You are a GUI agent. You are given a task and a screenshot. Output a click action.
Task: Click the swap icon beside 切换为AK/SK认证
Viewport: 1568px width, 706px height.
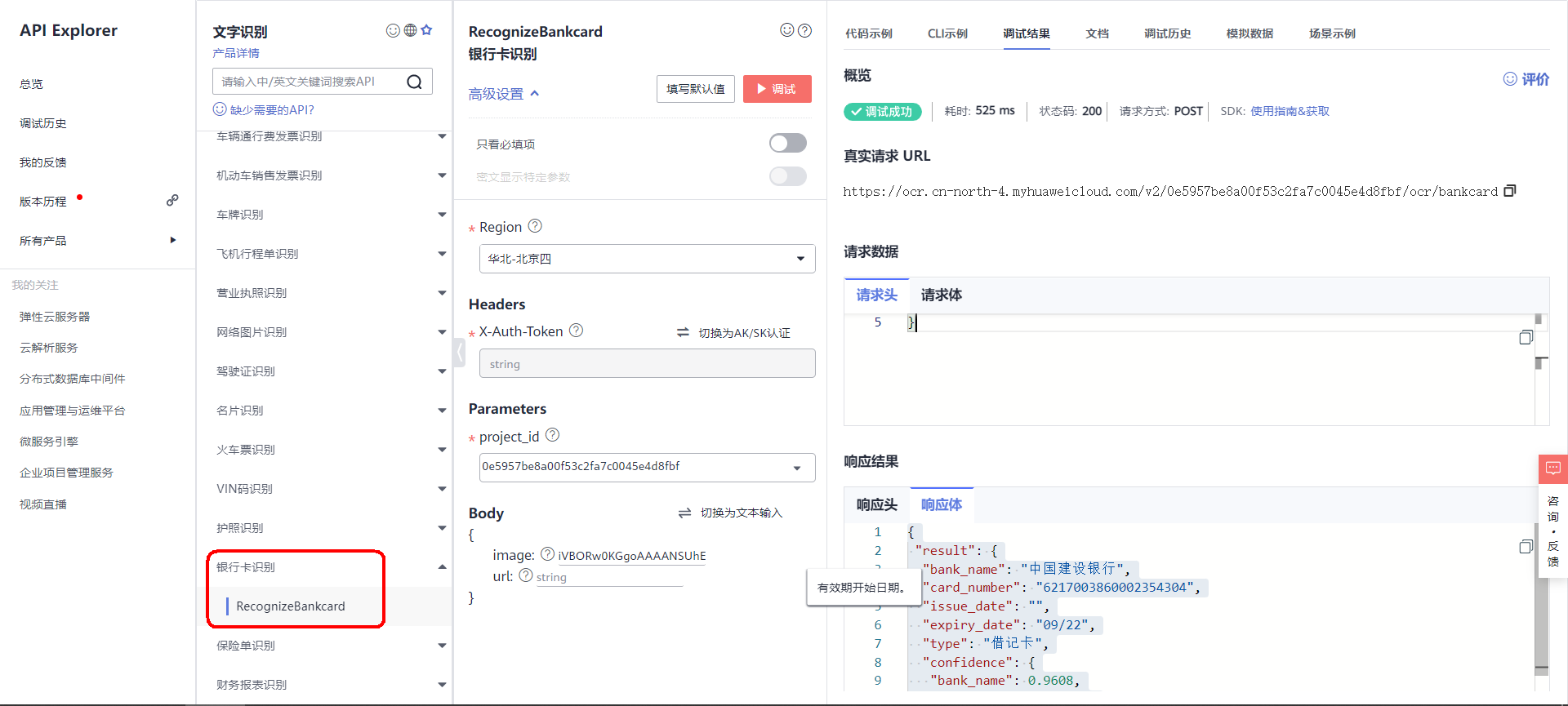pyautogui.click(x=683, y=332)
